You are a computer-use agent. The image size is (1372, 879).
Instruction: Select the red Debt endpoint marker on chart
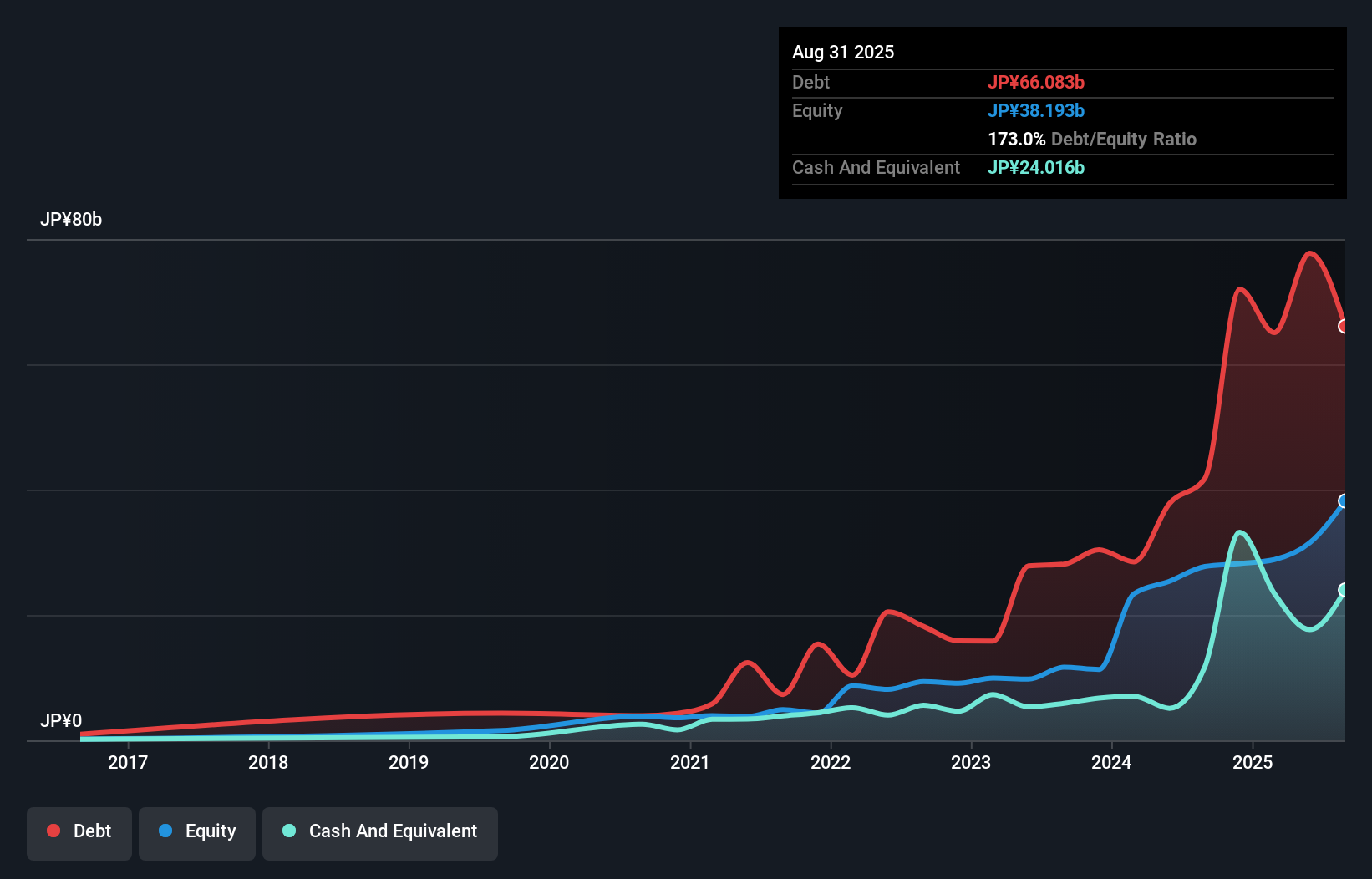(x=1344, y=326)
